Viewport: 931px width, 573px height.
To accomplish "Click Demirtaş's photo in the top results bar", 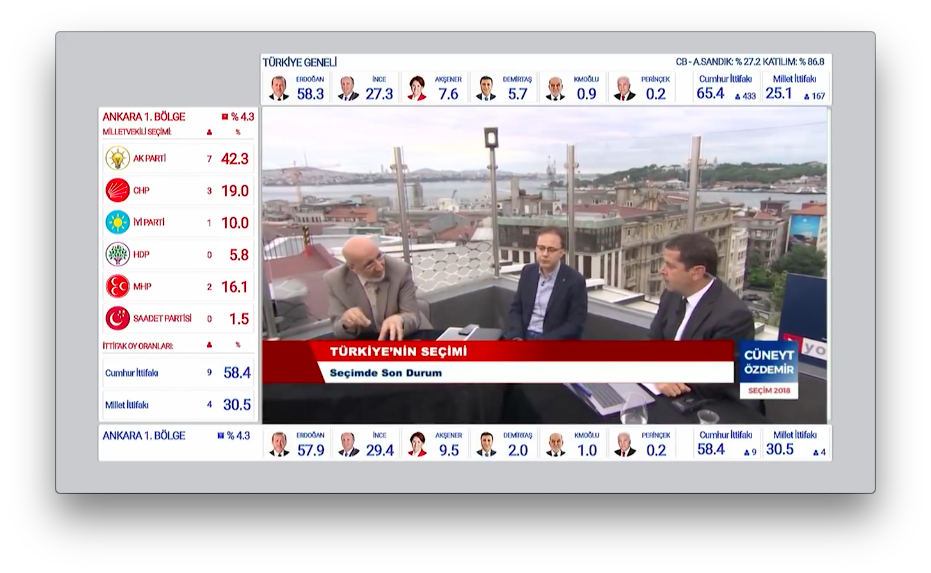I will click(x=486, y=89).
